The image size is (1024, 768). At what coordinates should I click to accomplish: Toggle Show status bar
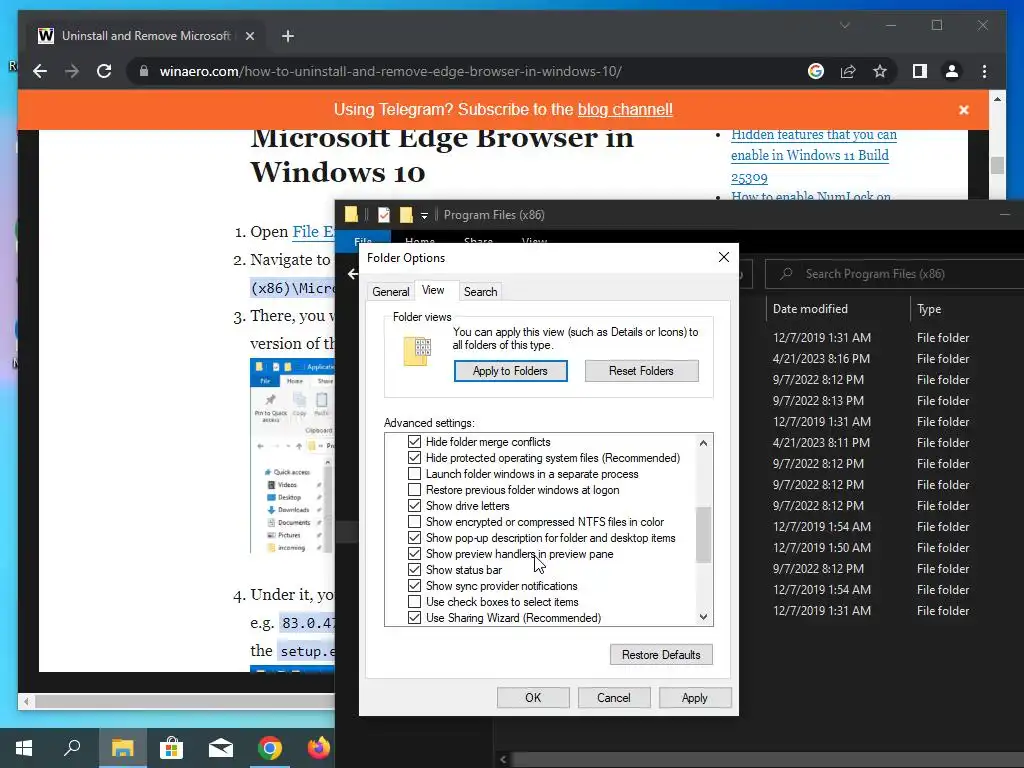pyautogui.click(x=414, y=569)
